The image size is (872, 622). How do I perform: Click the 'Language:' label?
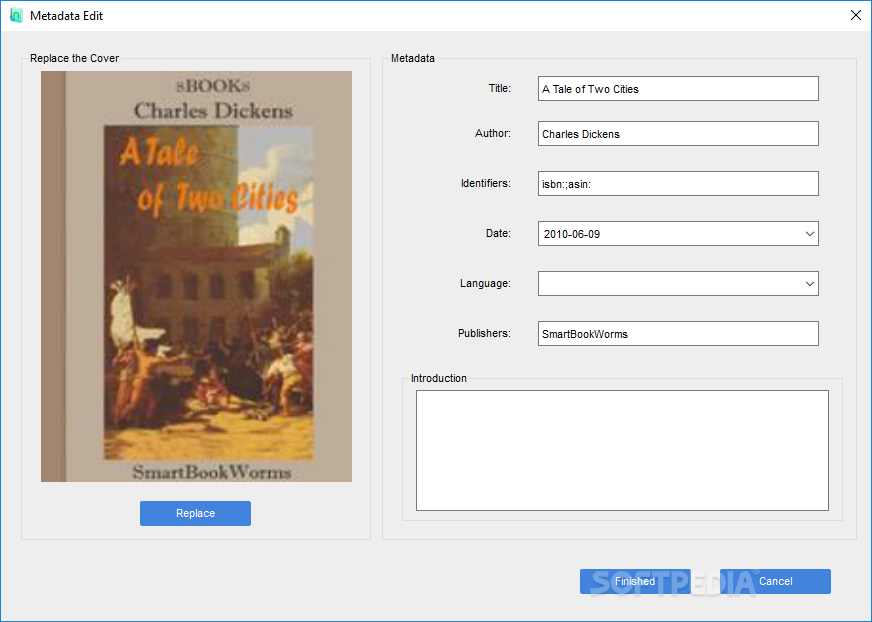[485, 284]
